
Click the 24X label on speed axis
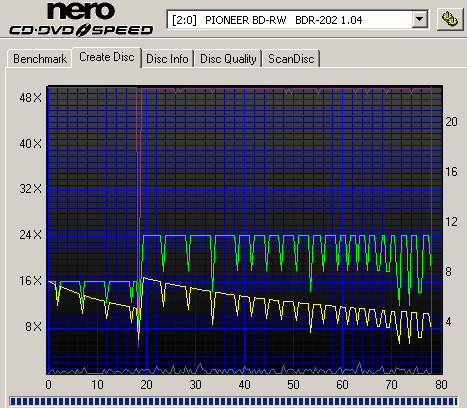(x=30, y=235)
